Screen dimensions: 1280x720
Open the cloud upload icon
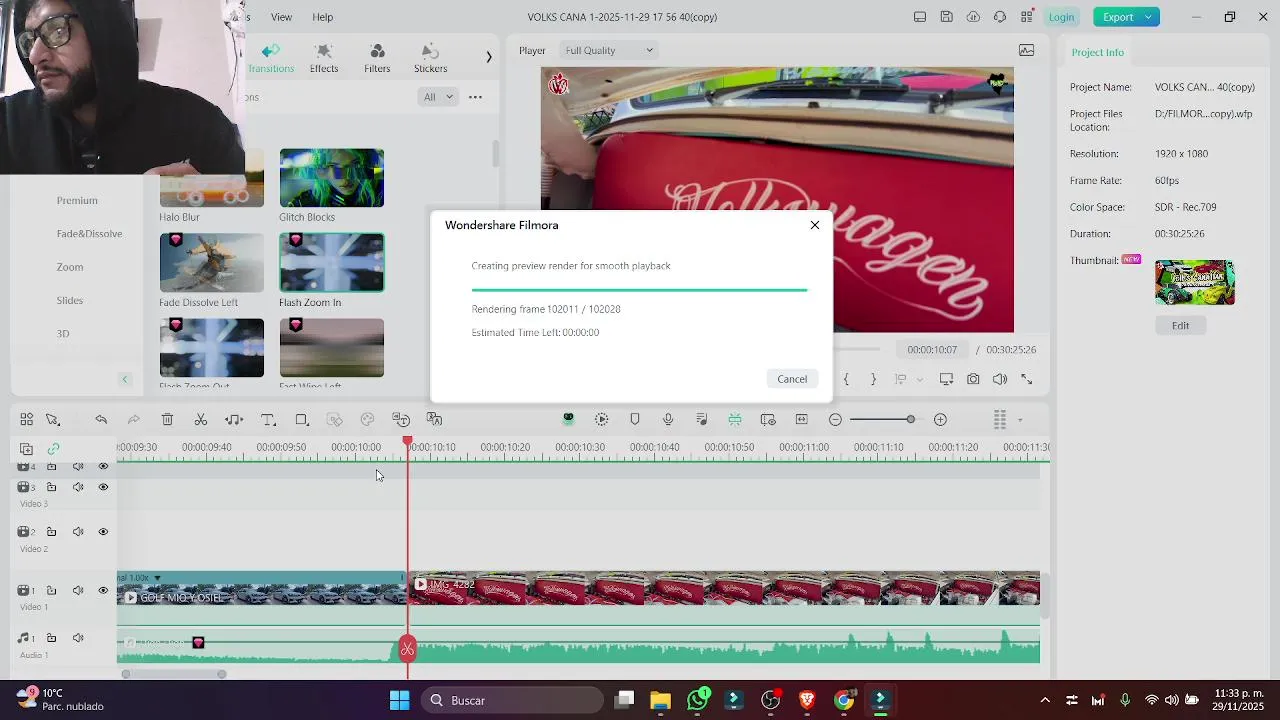(x=973, y=17)
